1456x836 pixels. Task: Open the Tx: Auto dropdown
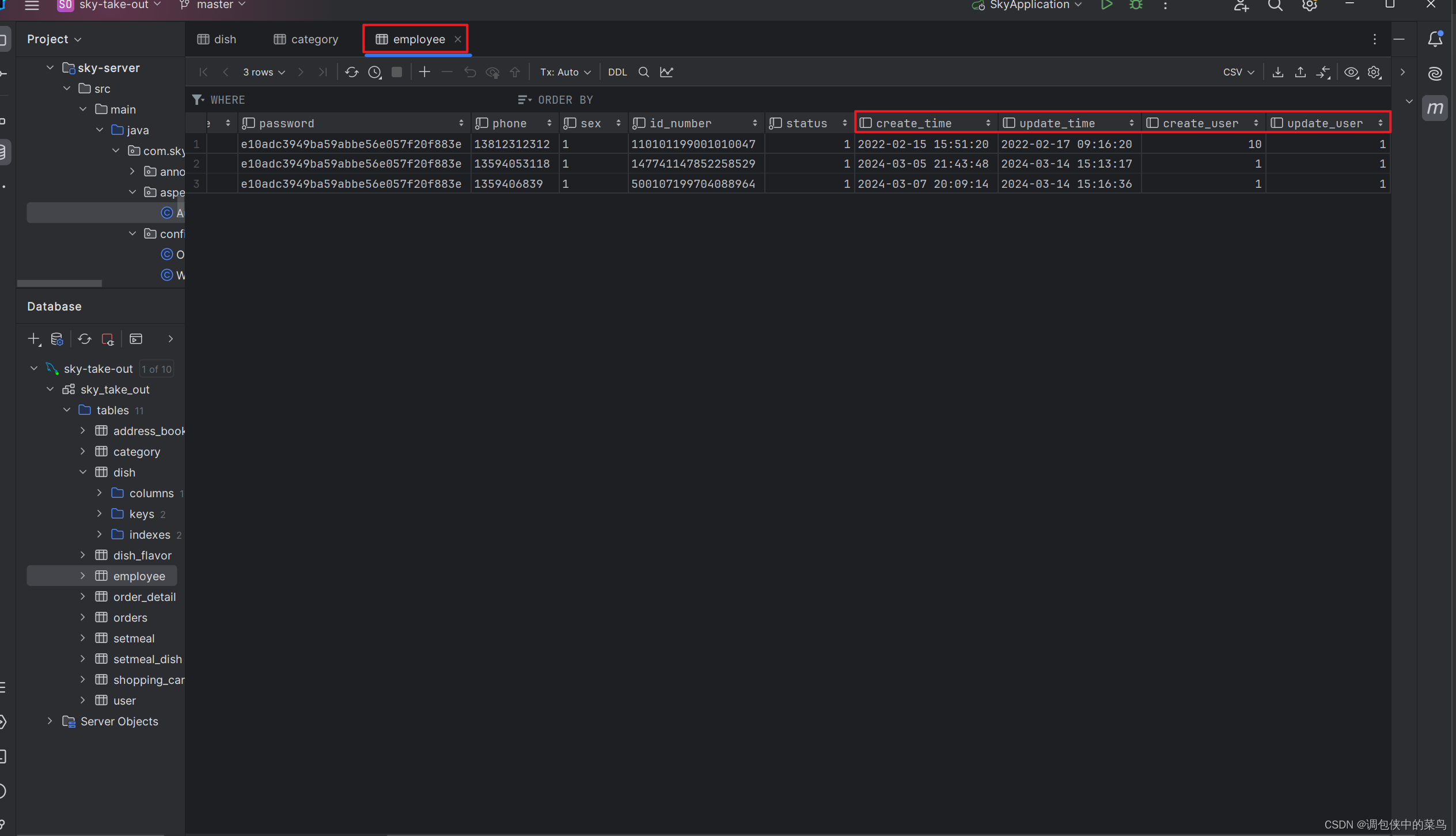pos(565,72)
